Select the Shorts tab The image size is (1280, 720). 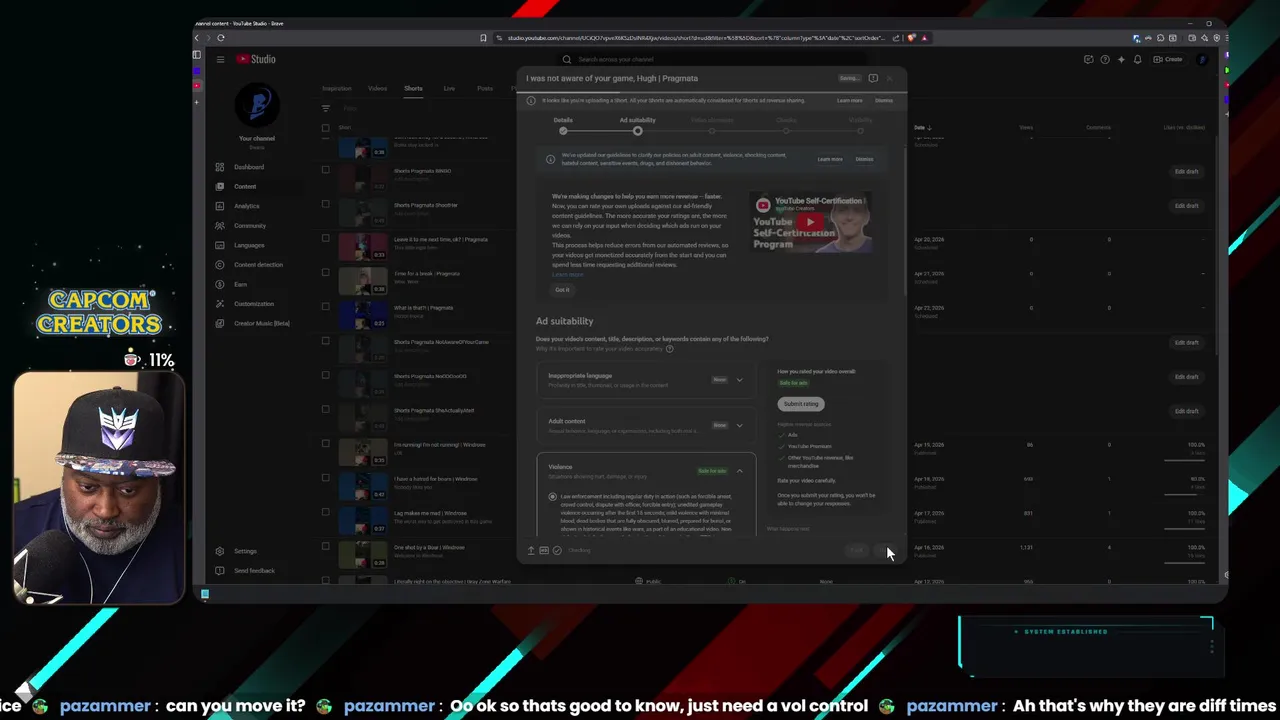pos(413,88)
